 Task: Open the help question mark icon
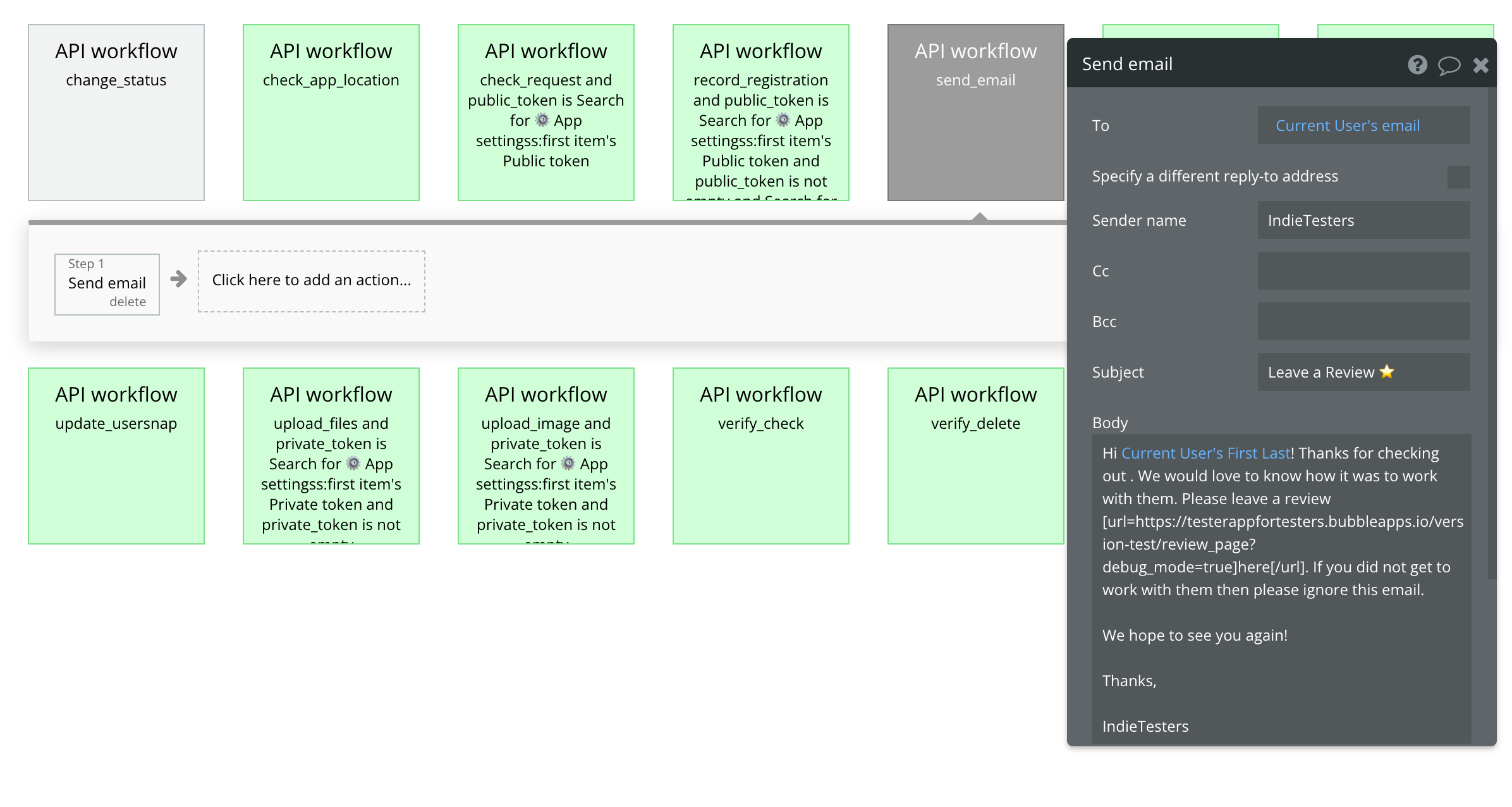tap(1417, 65)
